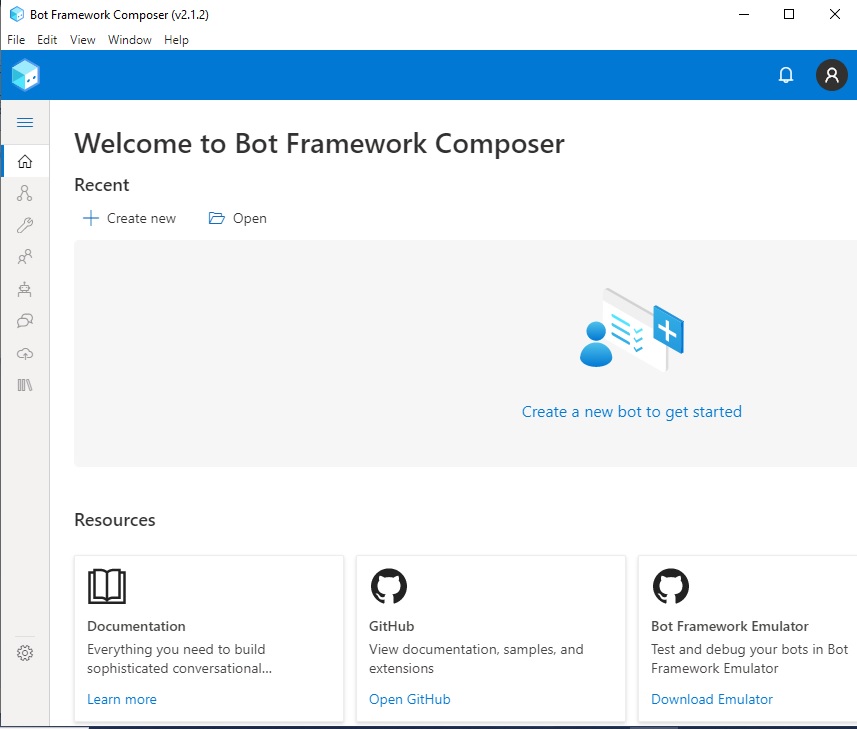Click the Open bot folder button
The width and height of the screenshot is (857, 729).
237,218
